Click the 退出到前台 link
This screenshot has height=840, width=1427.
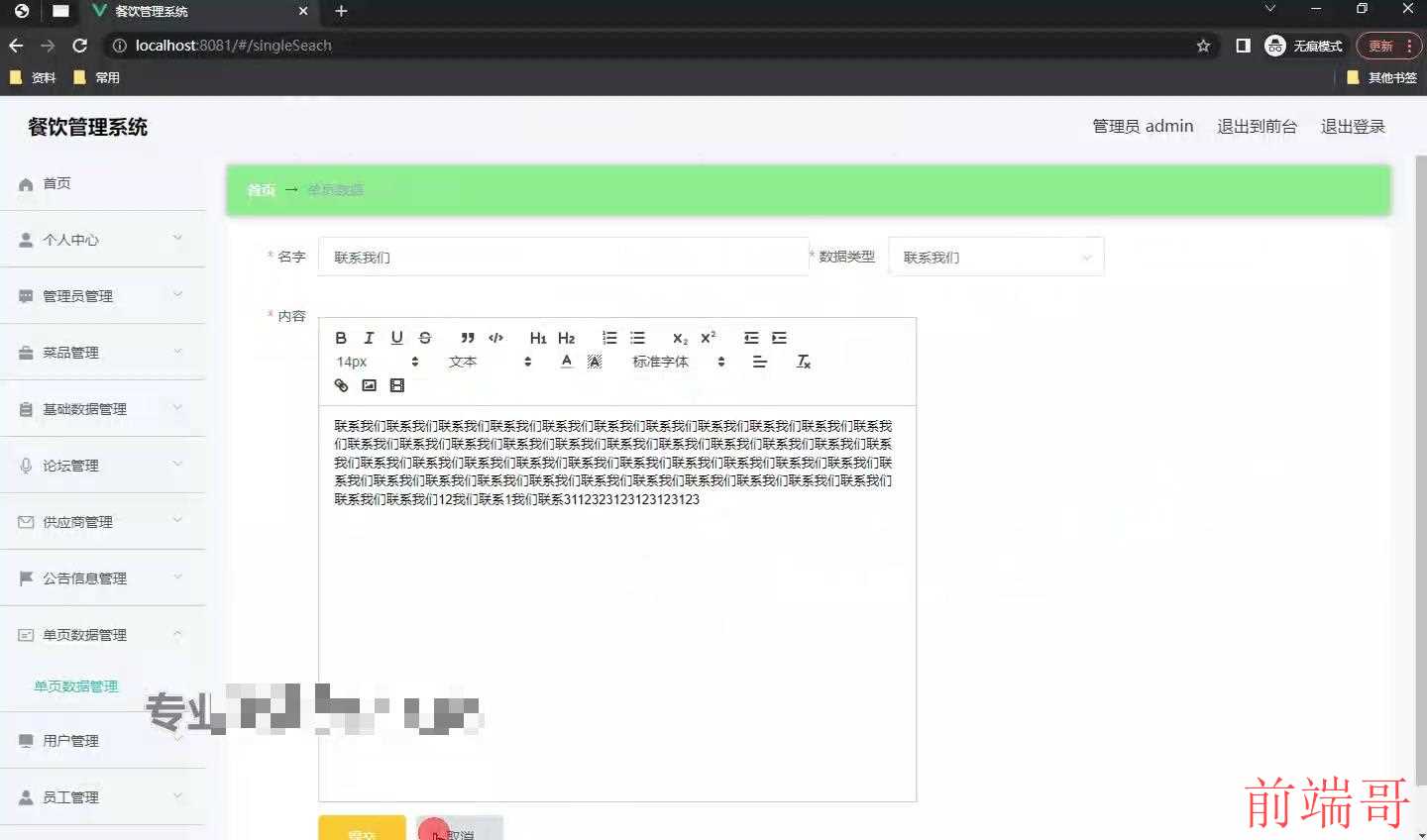click(x=1257, y=127)
